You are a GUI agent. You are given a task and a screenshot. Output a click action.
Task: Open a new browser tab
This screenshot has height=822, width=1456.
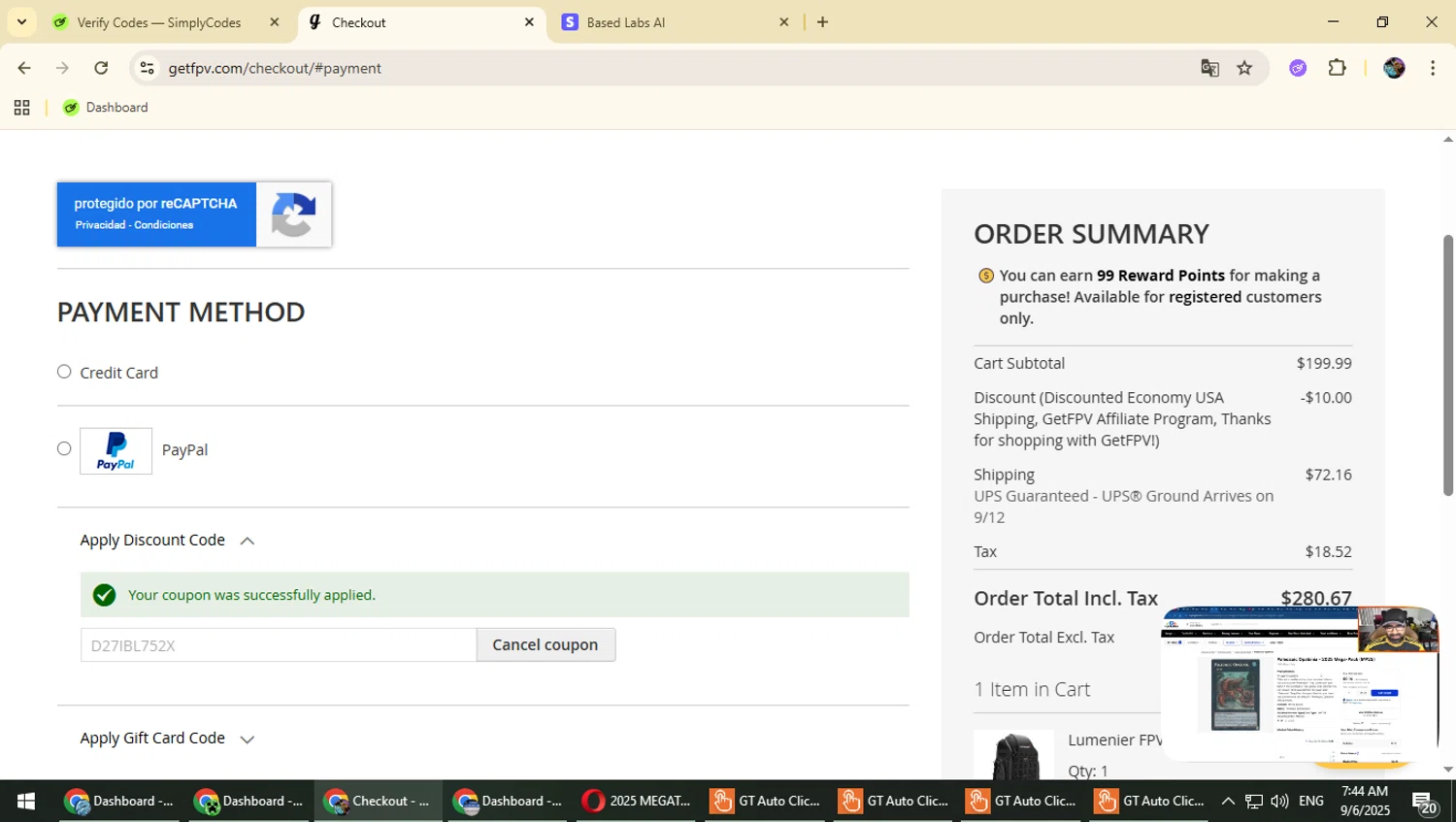[823, 22]
